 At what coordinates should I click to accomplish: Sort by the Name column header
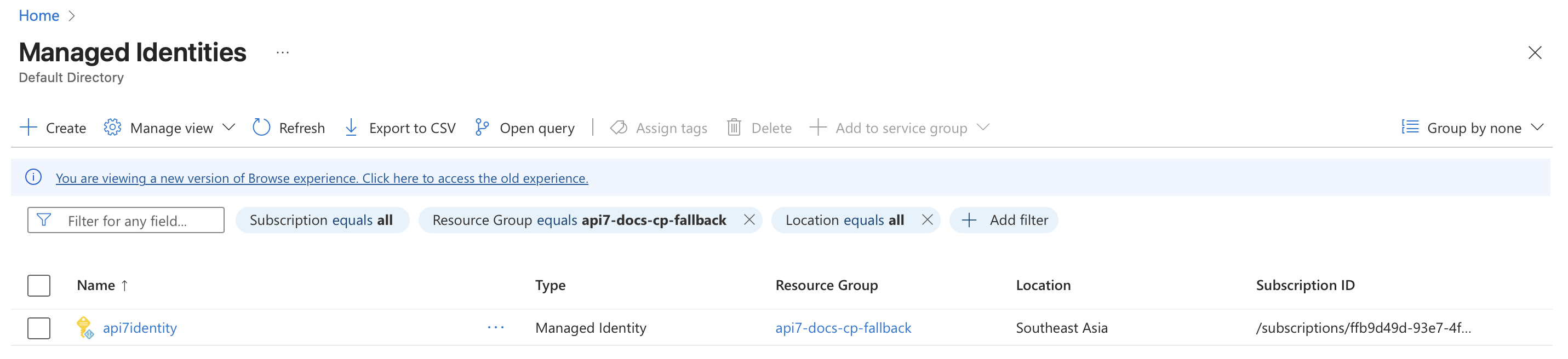(x=96, y=285)
